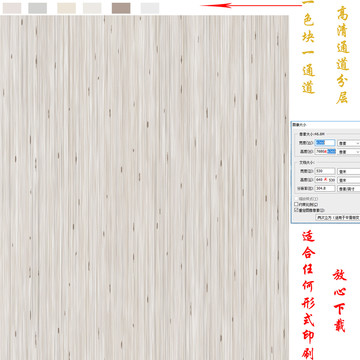Open the document height unit dropdown
360x360 pixels.
pos(349,180)
